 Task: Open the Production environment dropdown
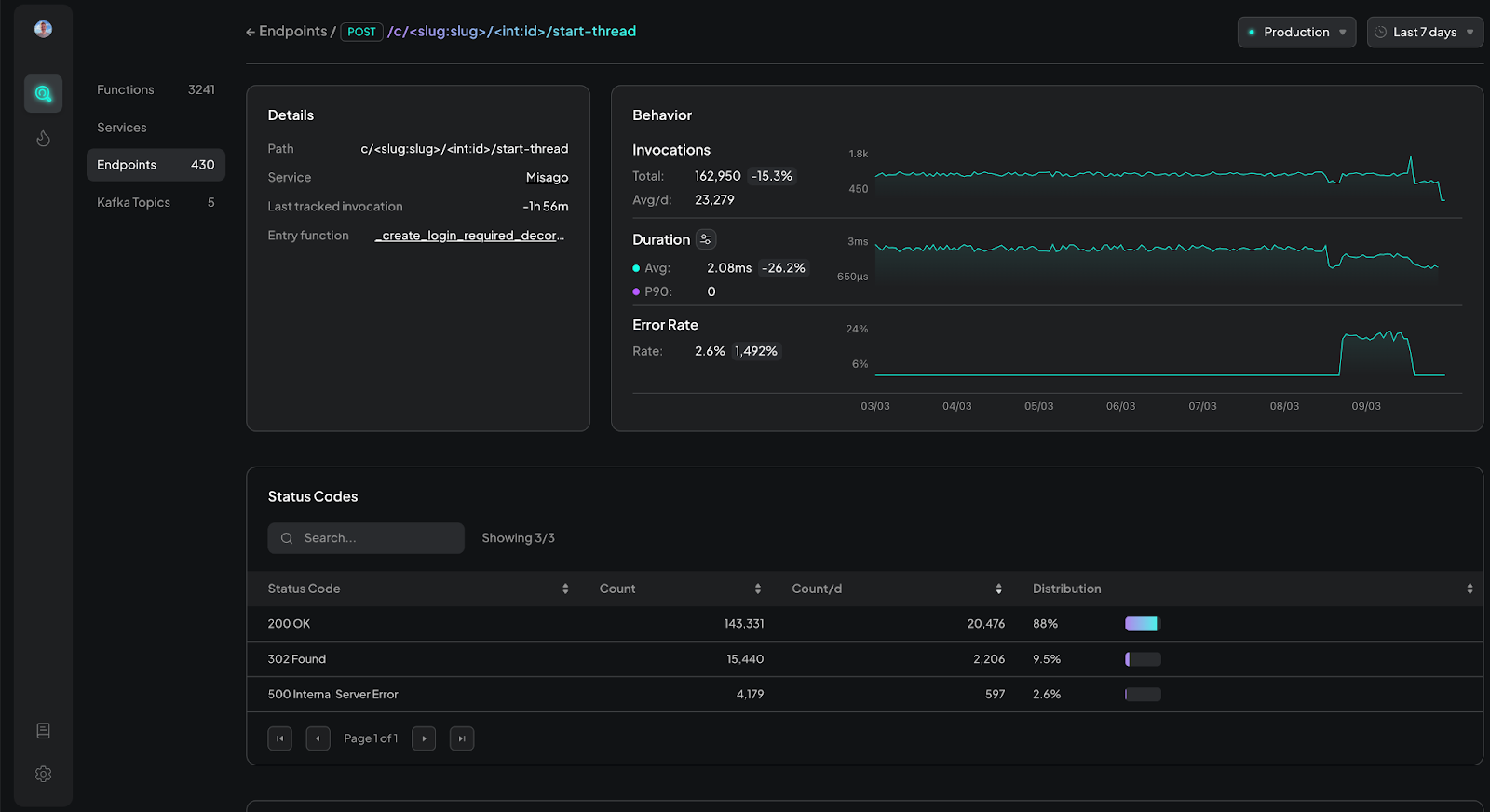coord(1296,32)
